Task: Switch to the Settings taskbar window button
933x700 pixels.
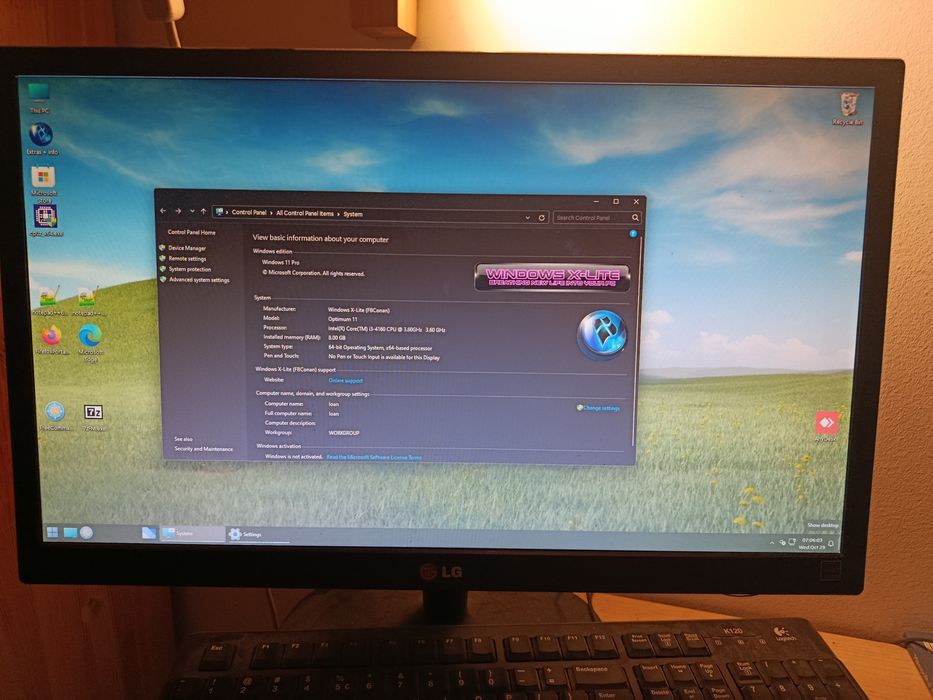Action: [257, 535]
